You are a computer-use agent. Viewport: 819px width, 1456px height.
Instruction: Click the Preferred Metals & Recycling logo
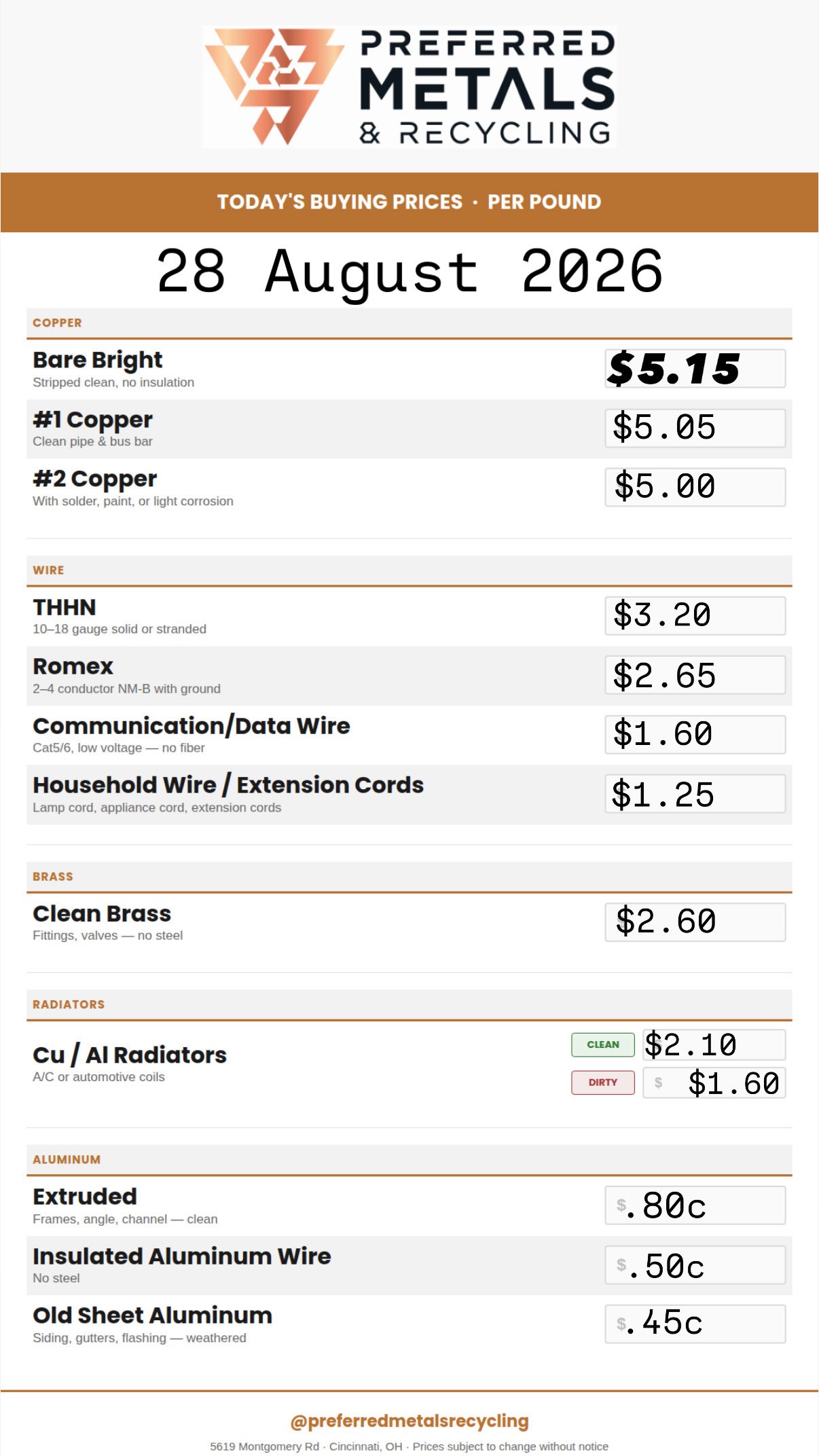click(x=409, y=87)
